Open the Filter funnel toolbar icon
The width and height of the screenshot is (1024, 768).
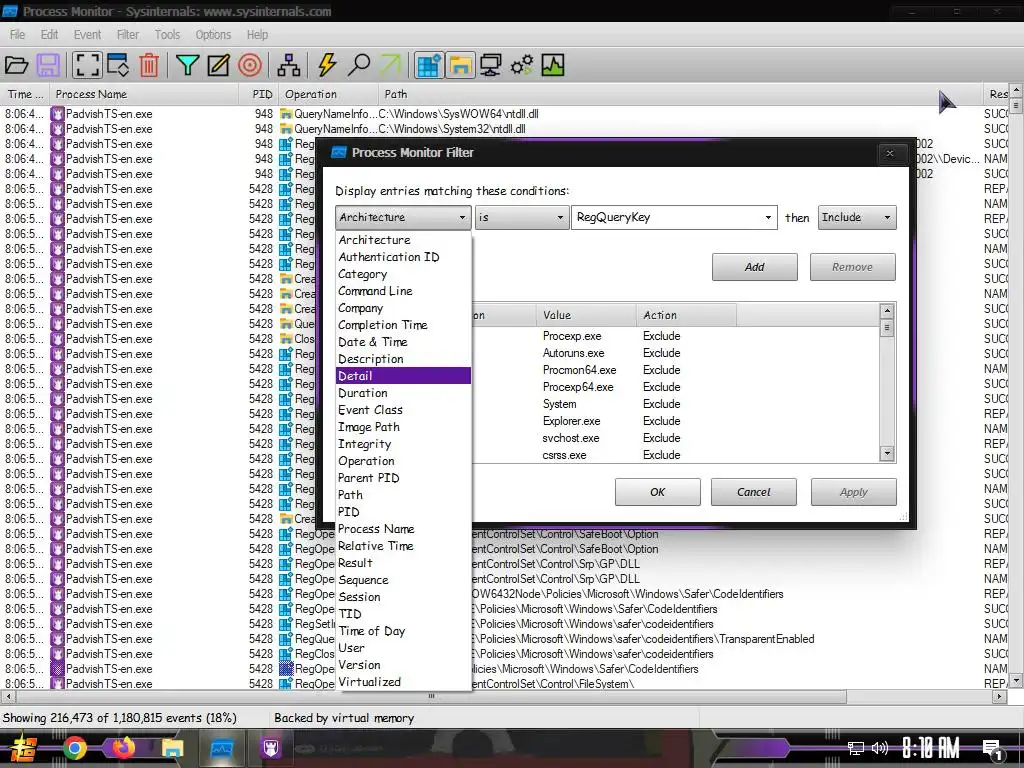click(x=187, y=65)
